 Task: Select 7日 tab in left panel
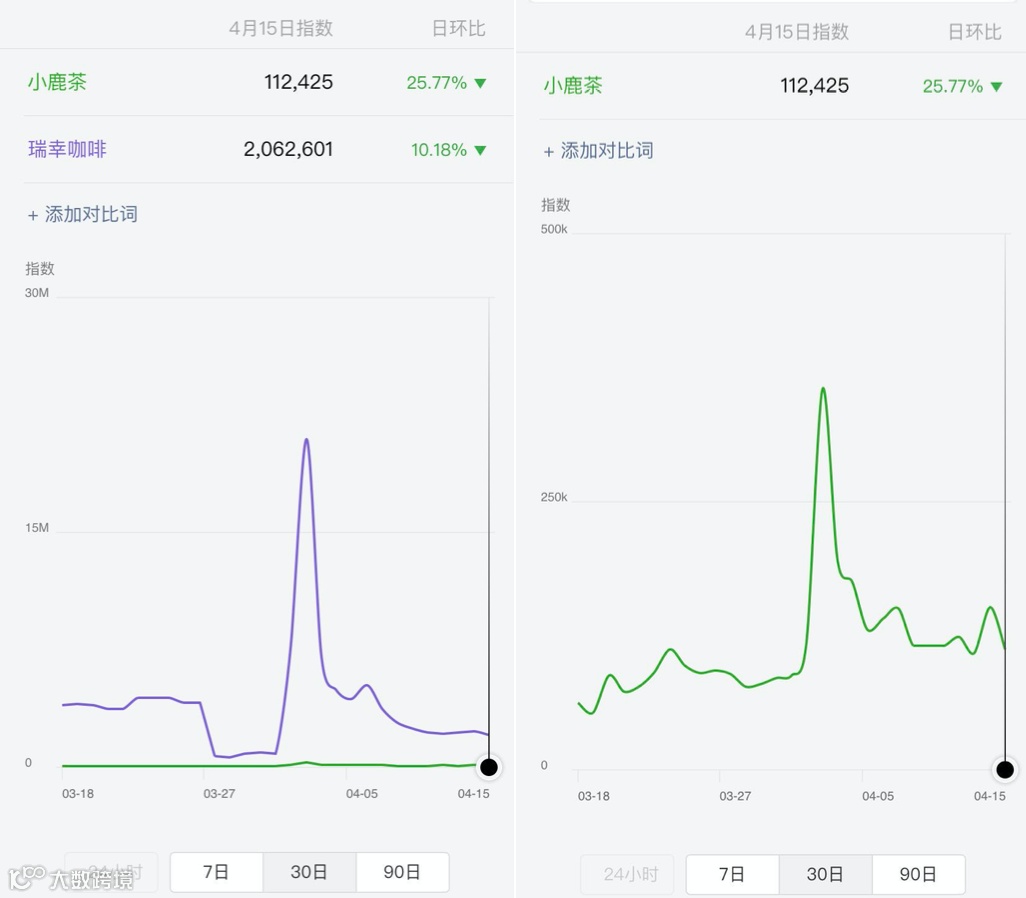(217, 872)
